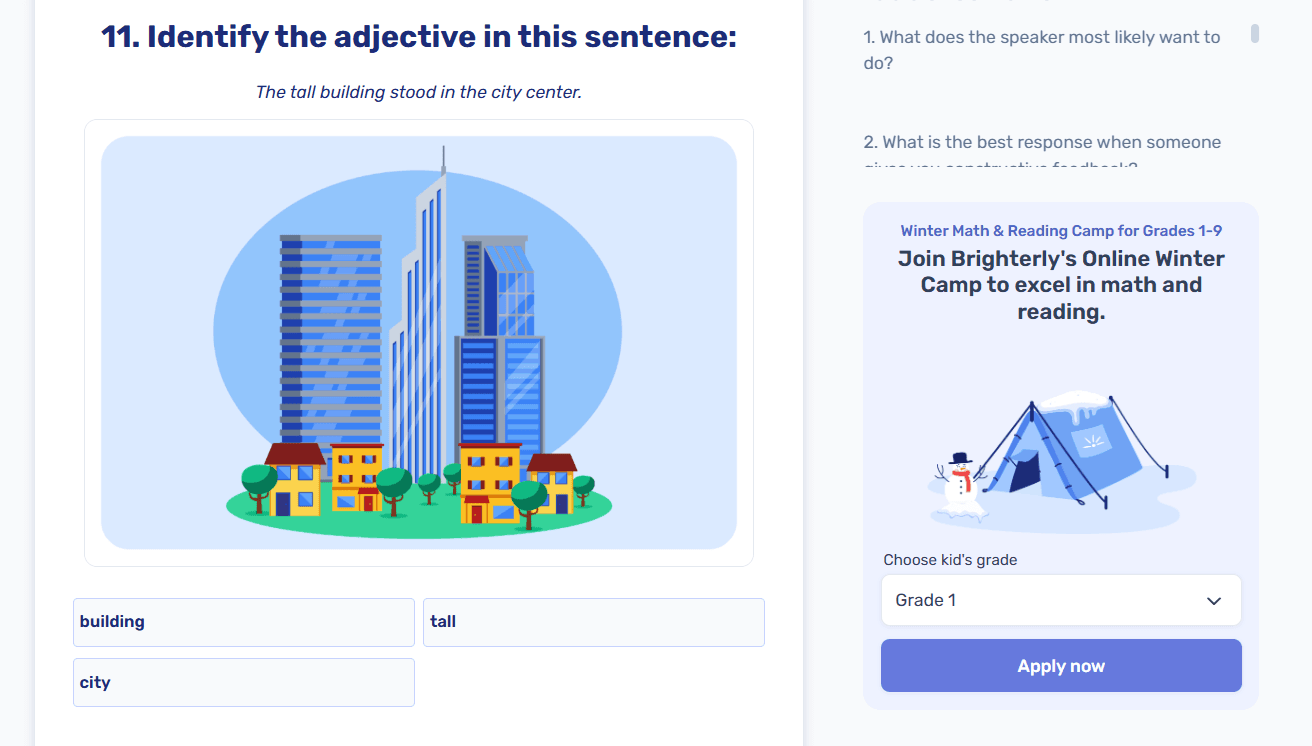This screenshot has width=1312, height=746.
Task: Open the Grade 1 dropdown
Action: 1060,600
